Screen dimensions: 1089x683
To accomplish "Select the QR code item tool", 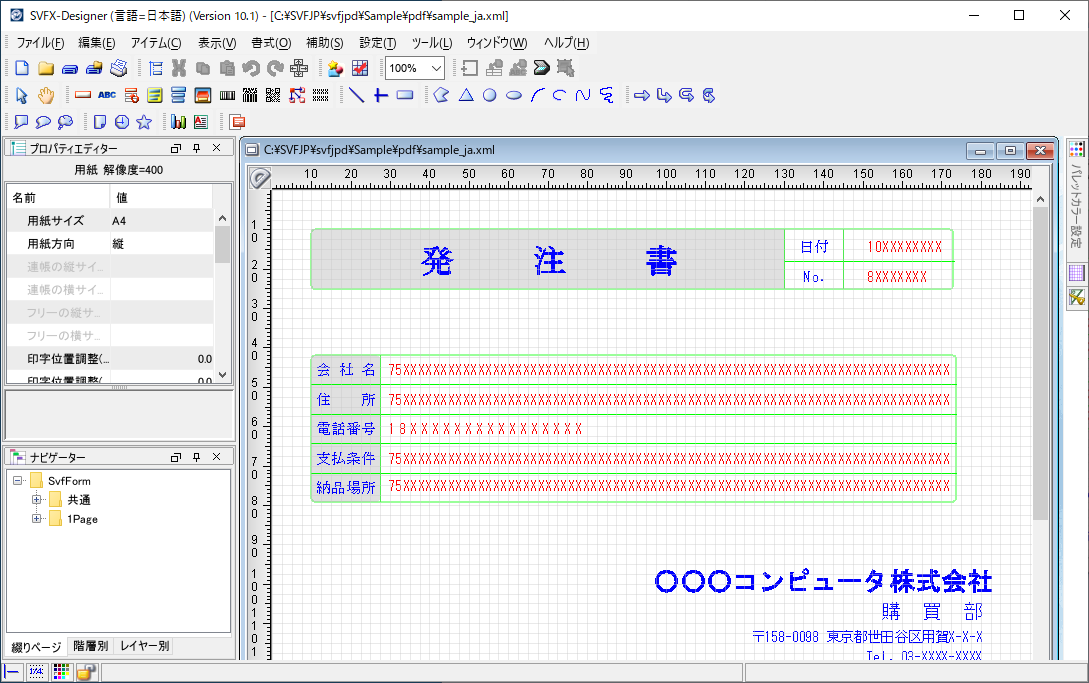I will click(274, 95).
